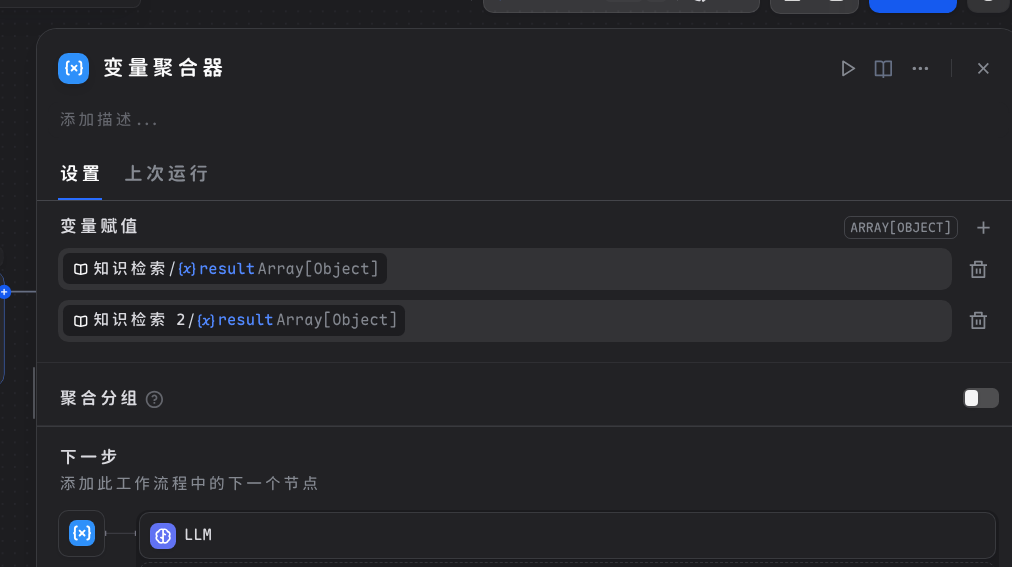Open the 知识检索/result variable selector
1012x567 pixels.
(226, 269)
